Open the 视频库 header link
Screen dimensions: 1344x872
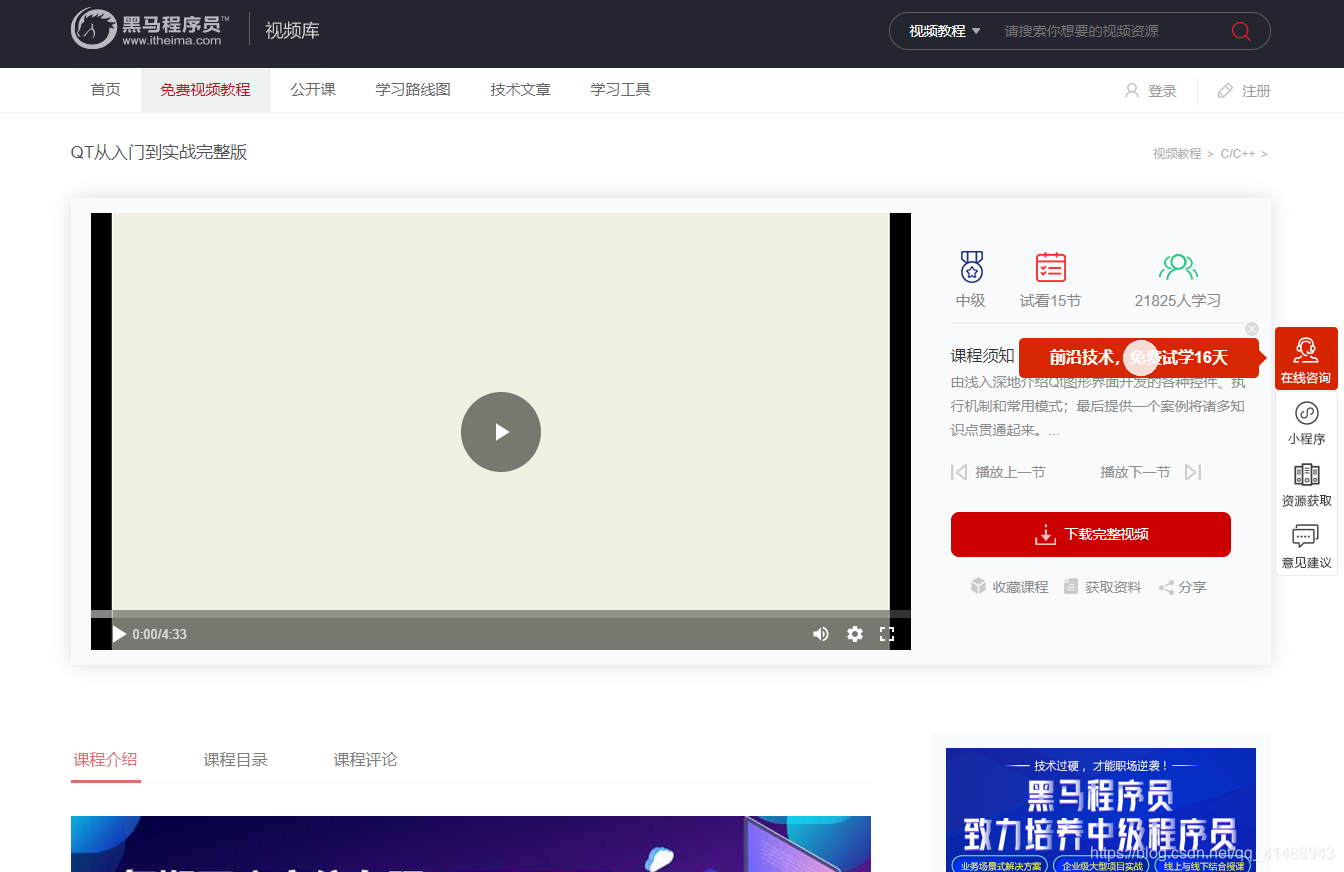[x=292, y=30]
